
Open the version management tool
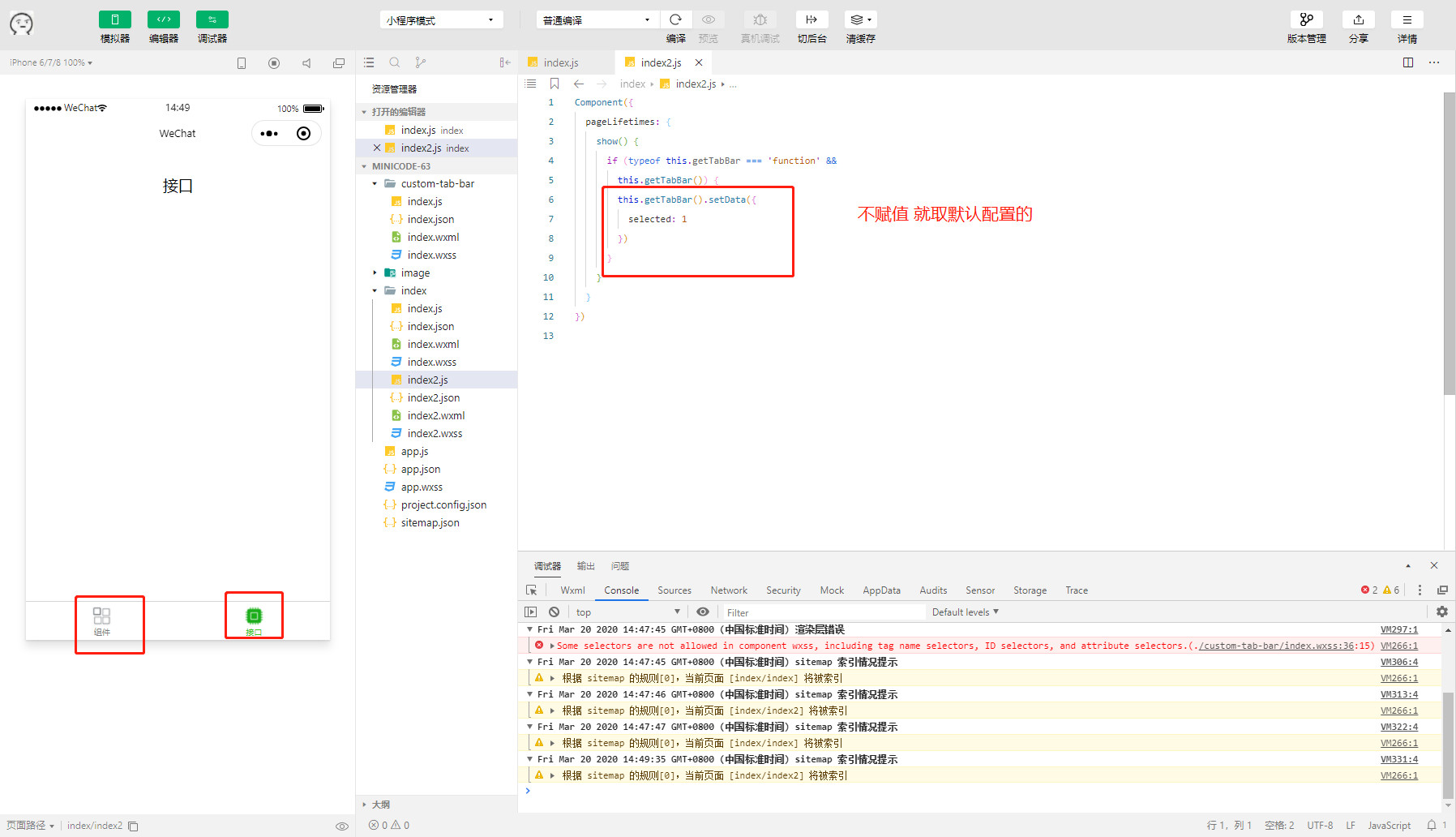[x=1306, y=19]
